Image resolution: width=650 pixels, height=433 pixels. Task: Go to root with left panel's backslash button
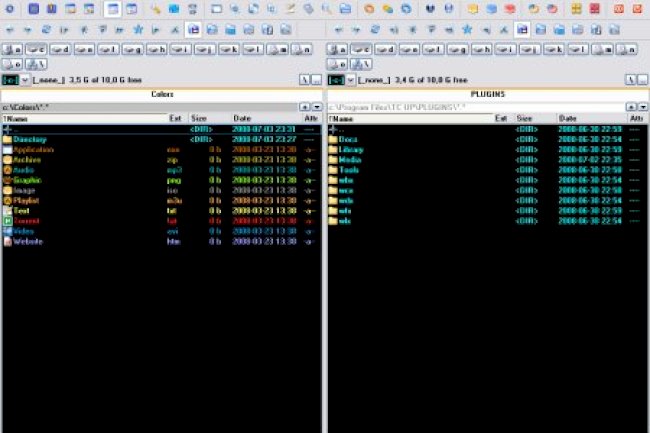305,80
